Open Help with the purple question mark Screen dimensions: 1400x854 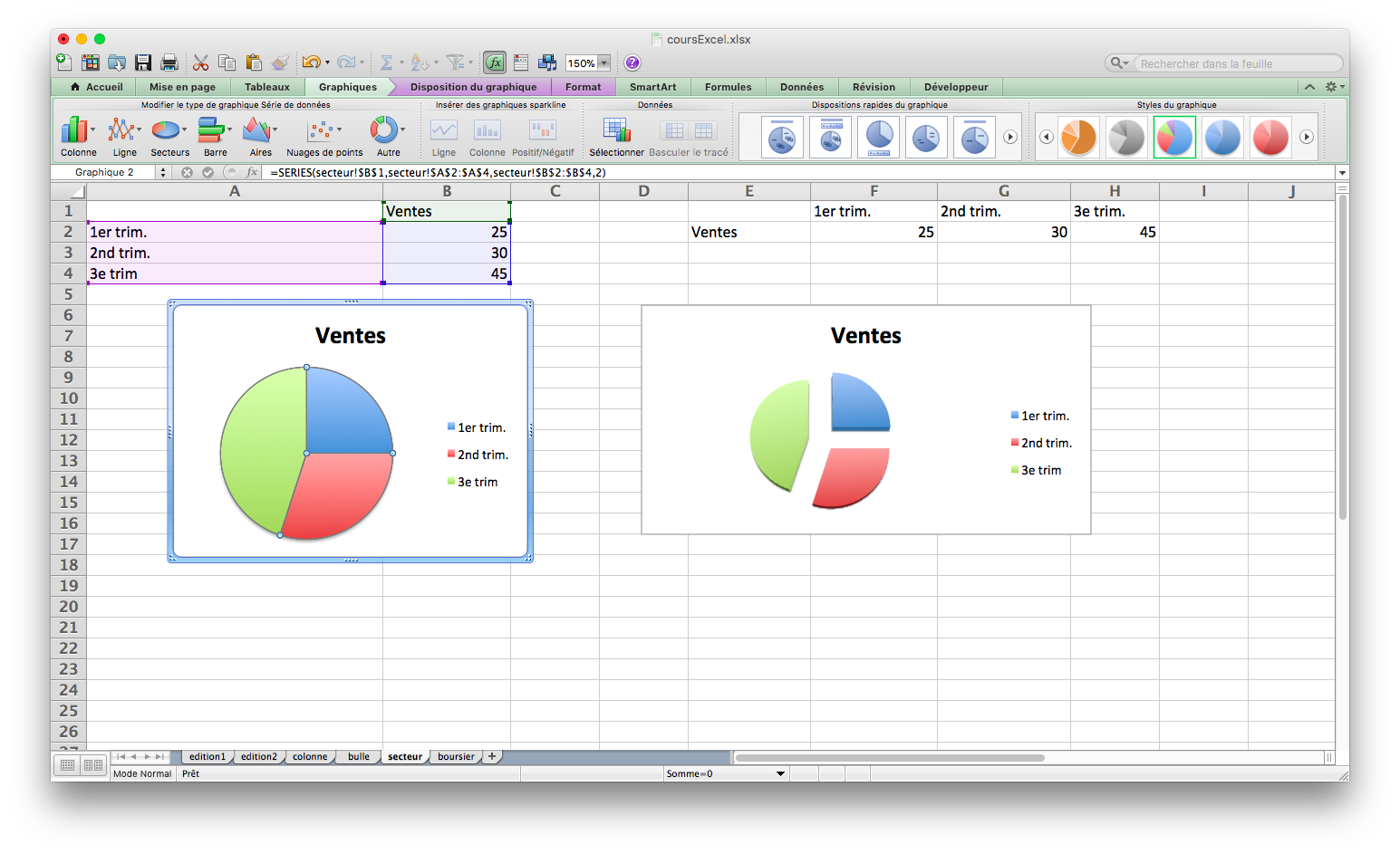(x=632, y=62)
